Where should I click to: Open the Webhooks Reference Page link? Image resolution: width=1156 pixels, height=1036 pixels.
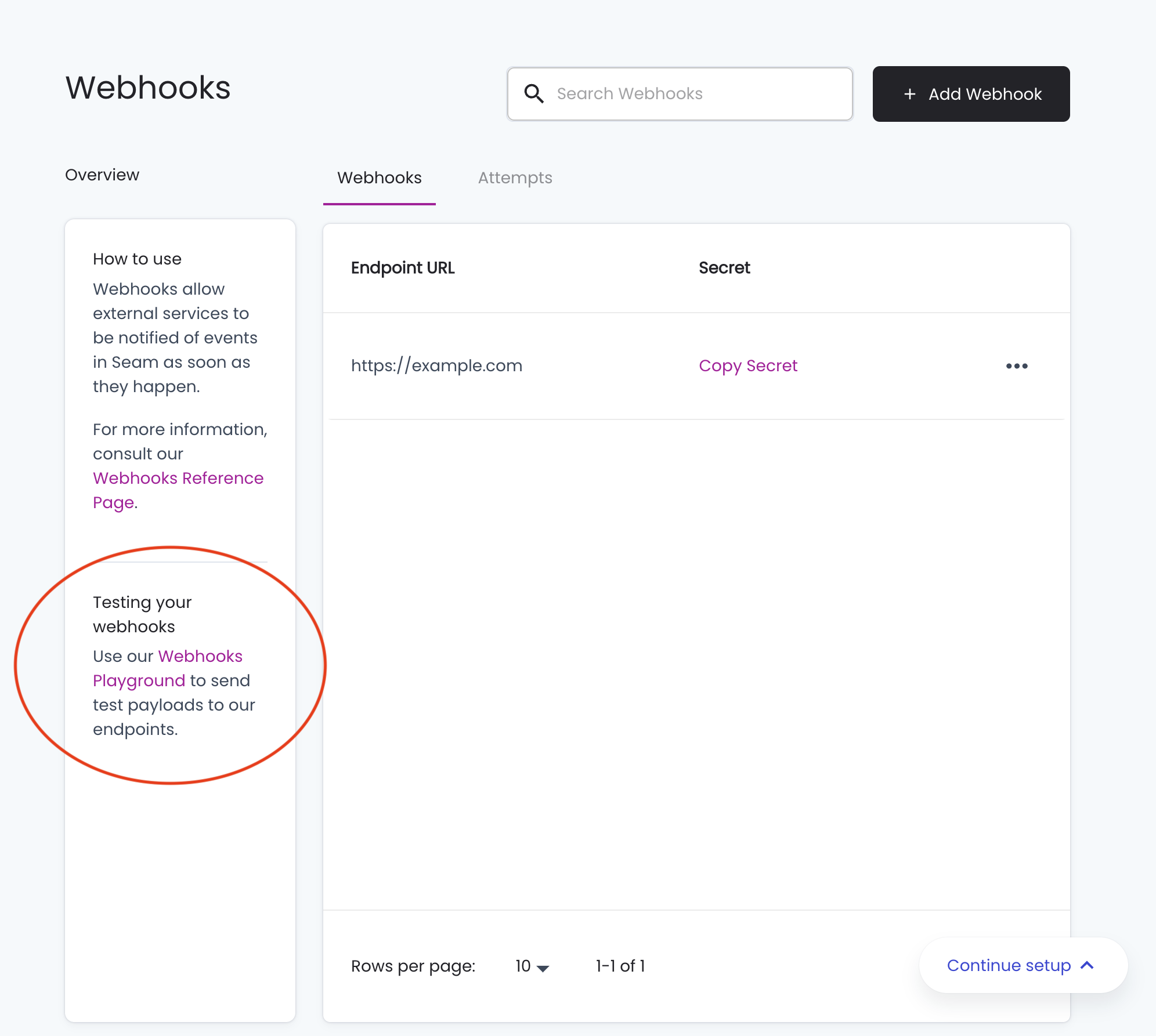pos(178,479)
